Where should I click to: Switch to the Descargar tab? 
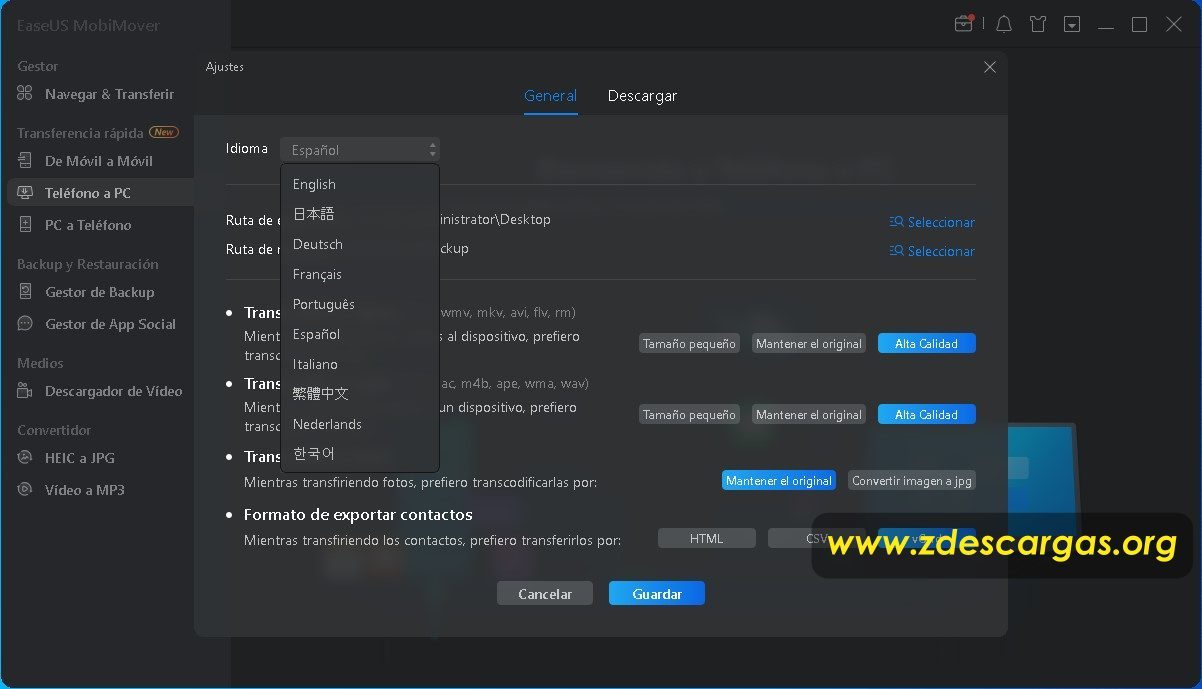tap(642, 96)
